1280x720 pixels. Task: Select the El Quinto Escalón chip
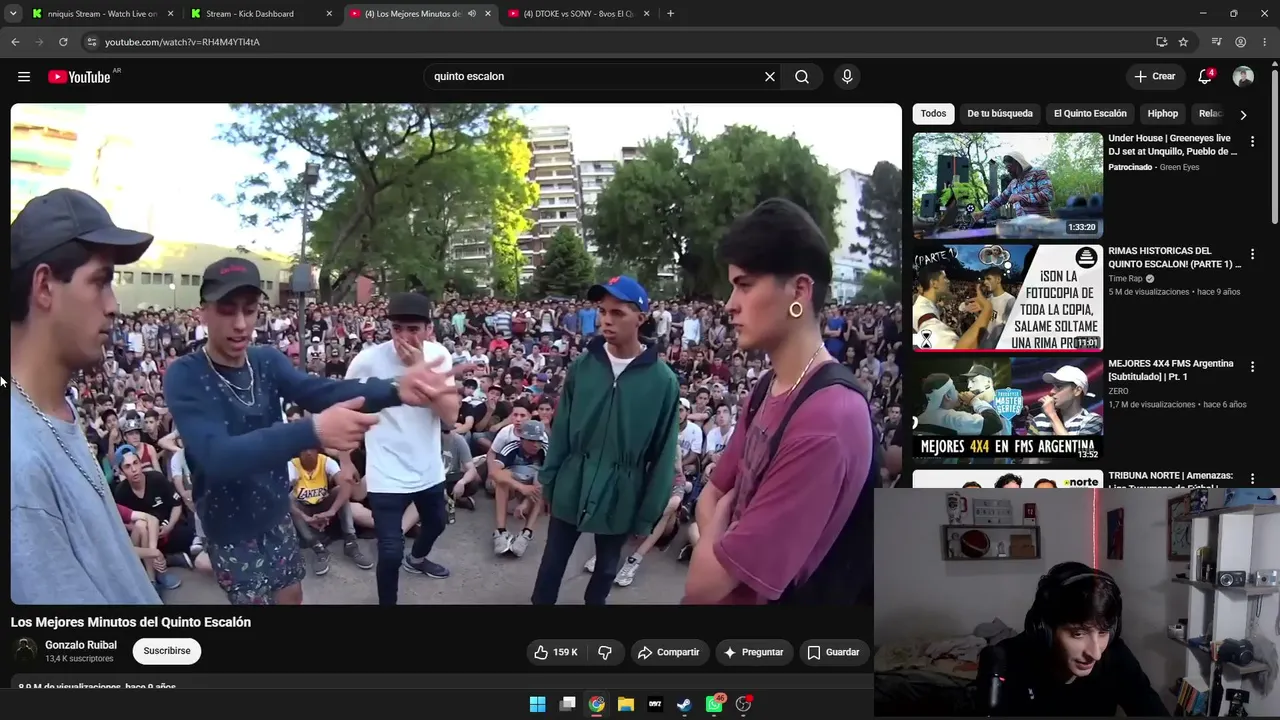(1090, 114)
